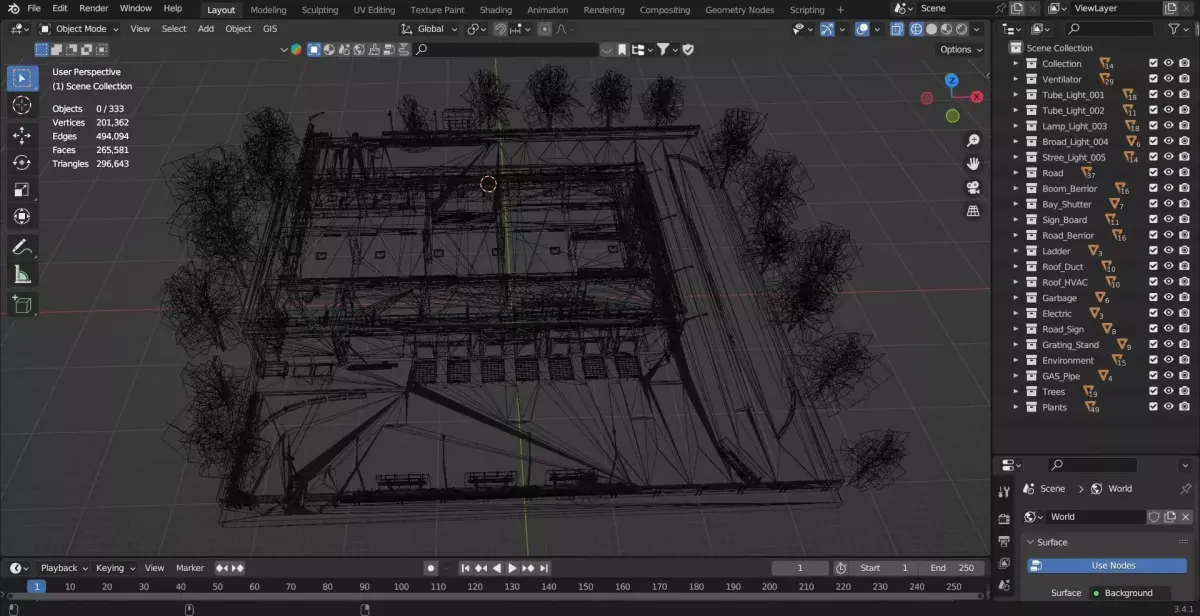The image size is (1200, 616).
Task: Activate the Cursor tool
Action: click(22, 105)
